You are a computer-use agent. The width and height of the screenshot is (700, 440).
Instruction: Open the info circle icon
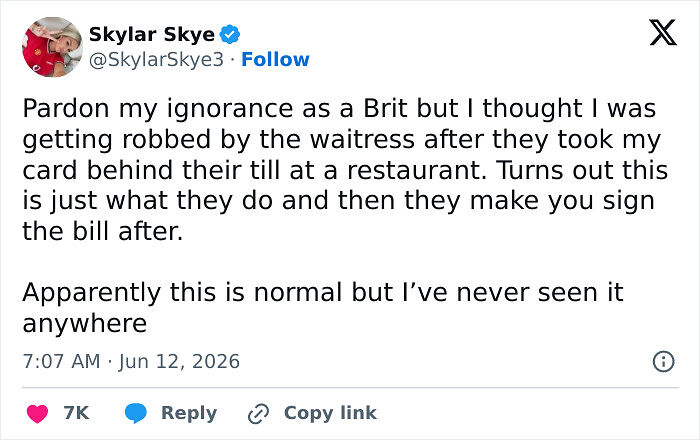663,361
